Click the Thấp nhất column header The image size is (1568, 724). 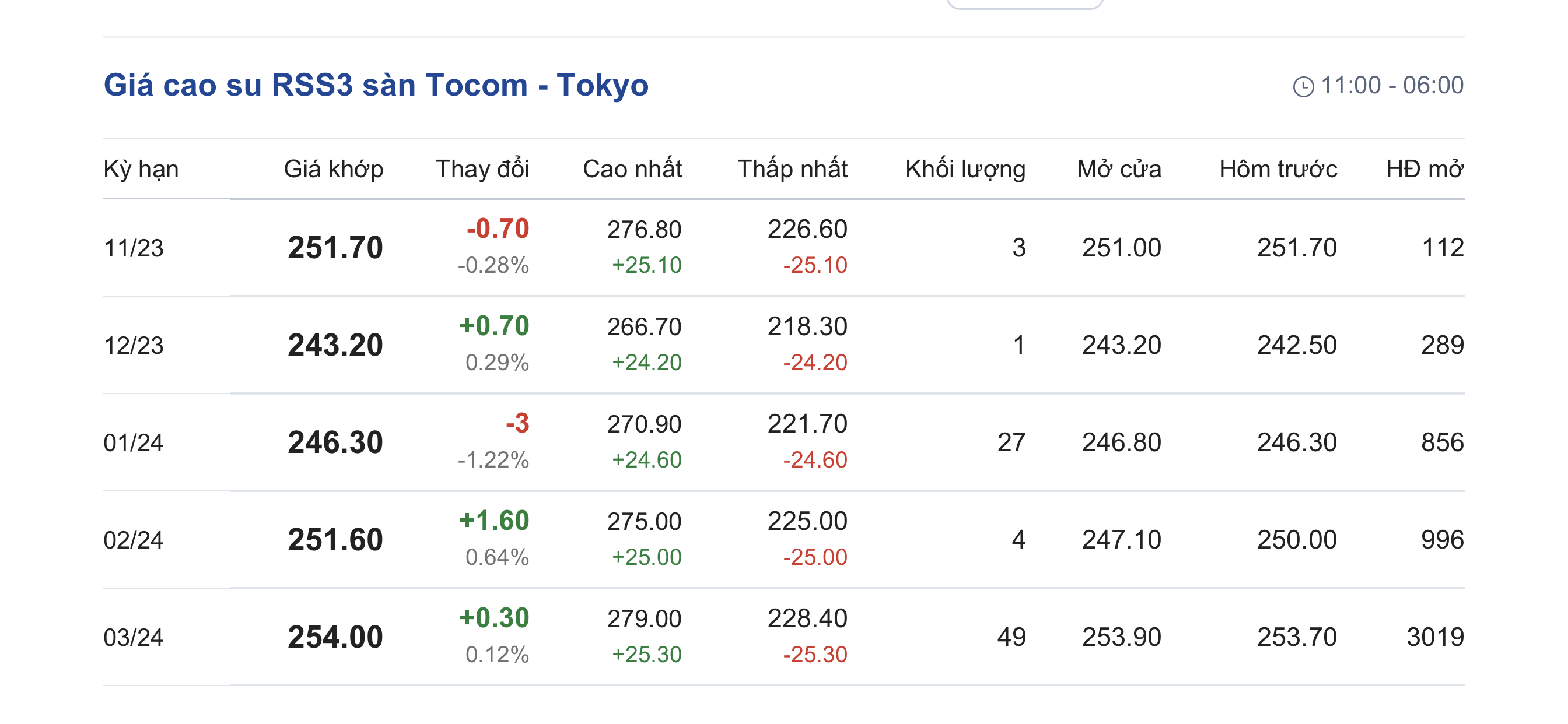(792, 168)
